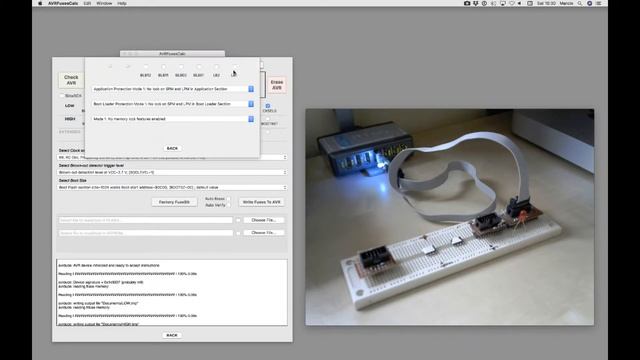Toggle the BOOTRST fuse bit checkbox
Viewport: 640px width, 360px height.
point(268,119)
